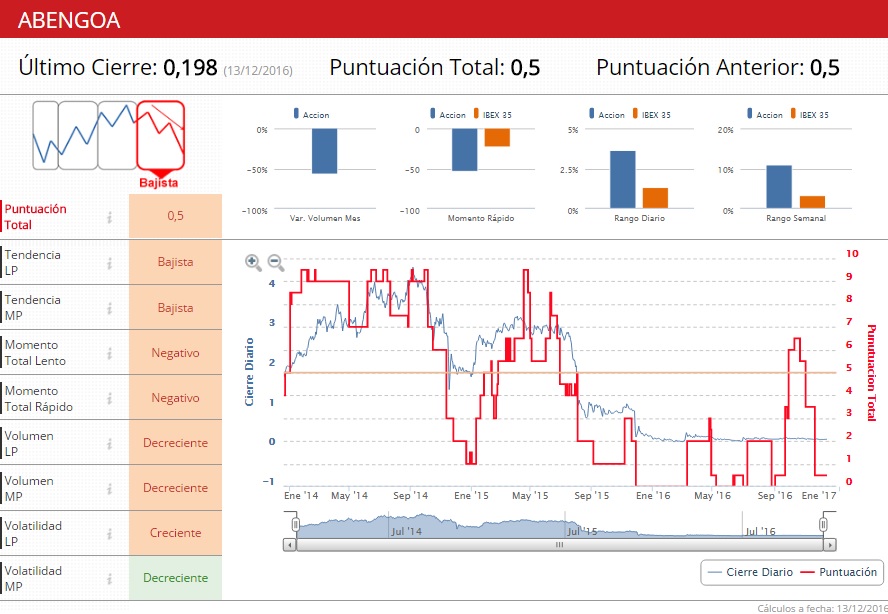Click Volumen MP Decreciente value cell

tap(176, 488)
